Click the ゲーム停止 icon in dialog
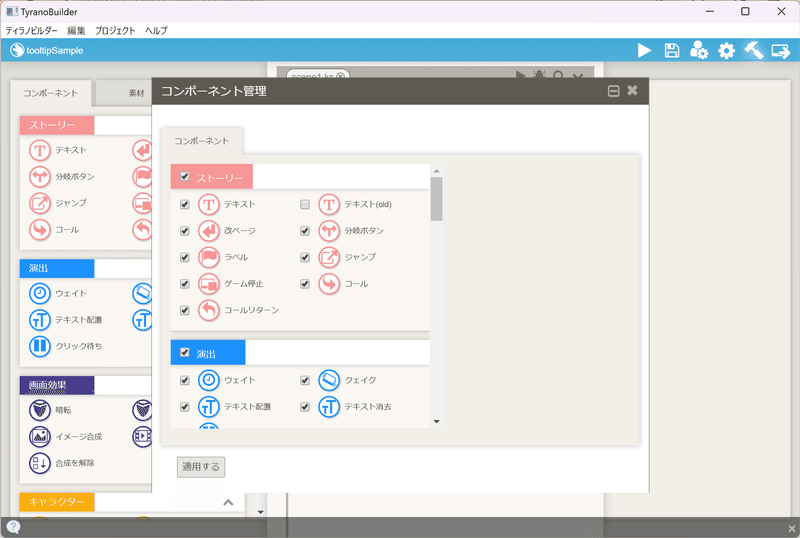This screenshot has width=800, height=538. 209,284
